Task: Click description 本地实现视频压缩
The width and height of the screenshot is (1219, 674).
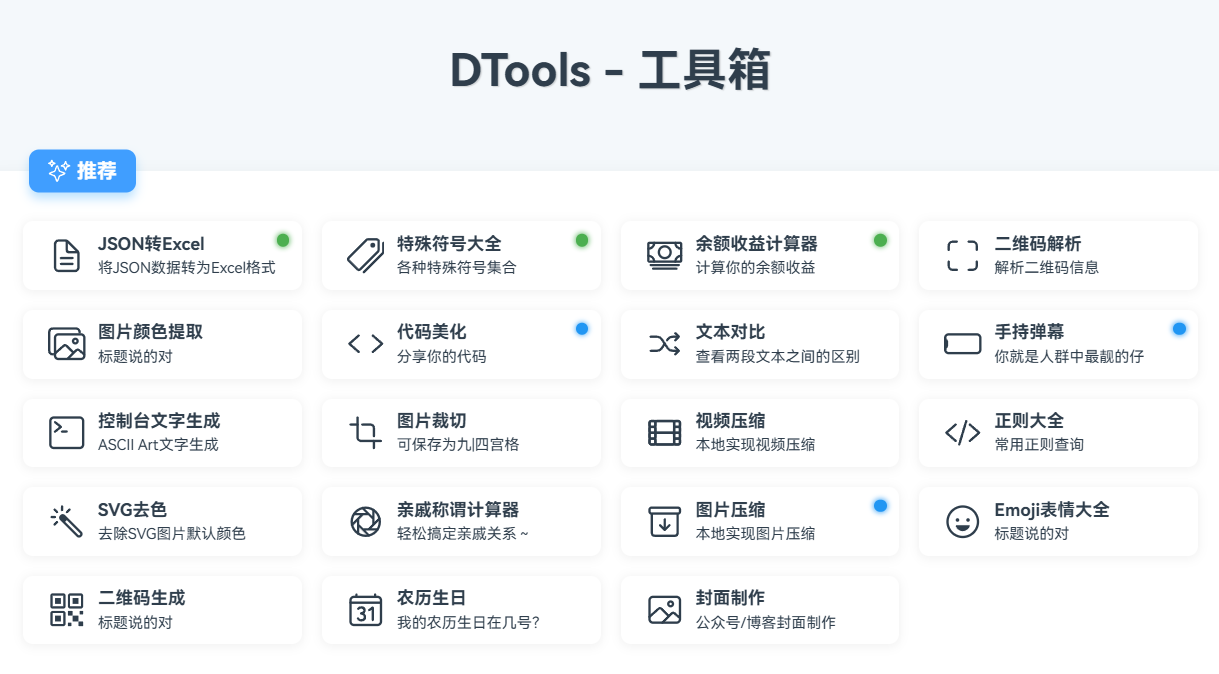Action: pyautogui.click(x=756, y=445)
